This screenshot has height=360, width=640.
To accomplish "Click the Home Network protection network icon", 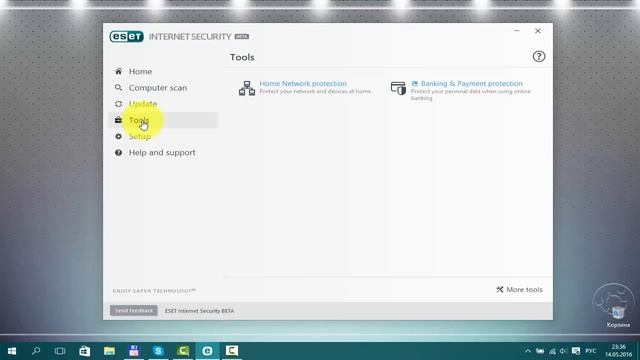I will [x=247, y=88].
